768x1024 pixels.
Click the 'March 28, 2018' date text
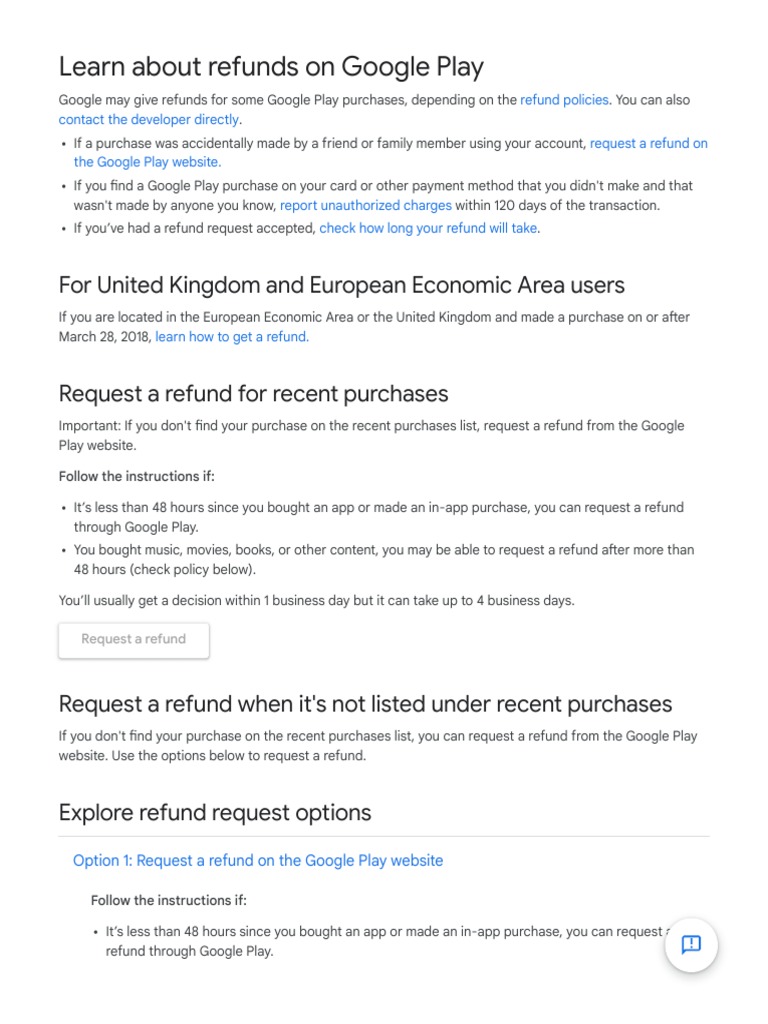pos(104,337)
